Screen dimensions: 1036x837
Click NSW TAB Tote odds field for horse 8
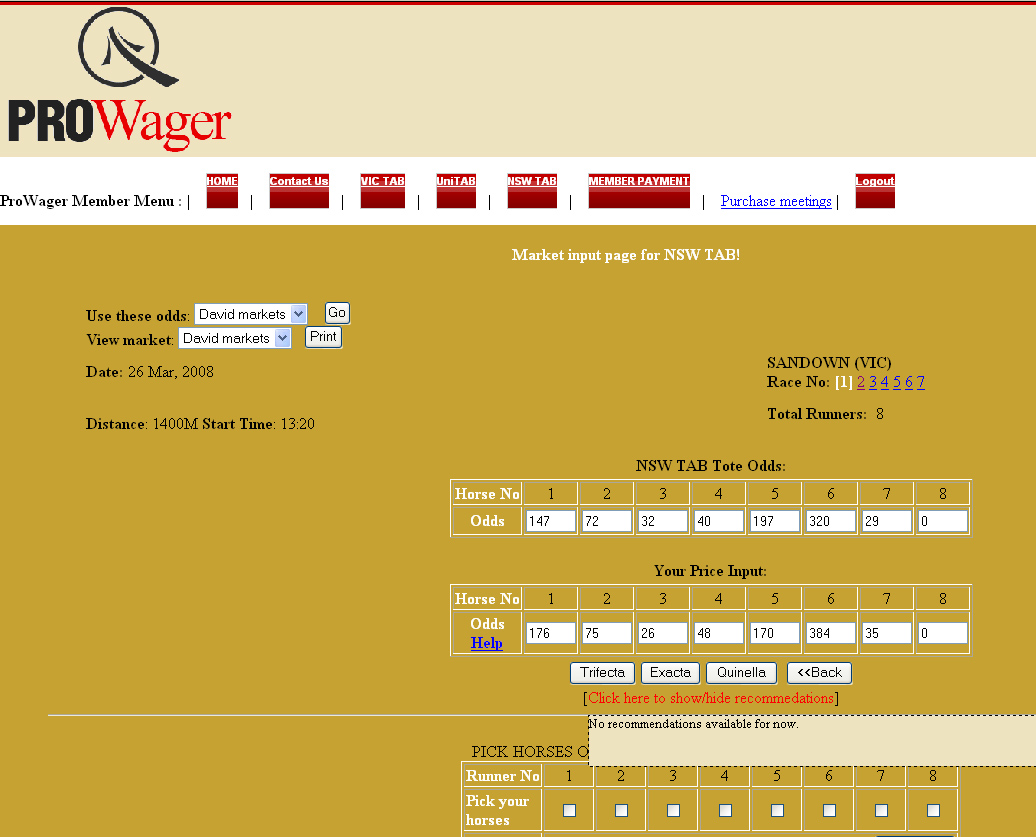coord(943,521)
